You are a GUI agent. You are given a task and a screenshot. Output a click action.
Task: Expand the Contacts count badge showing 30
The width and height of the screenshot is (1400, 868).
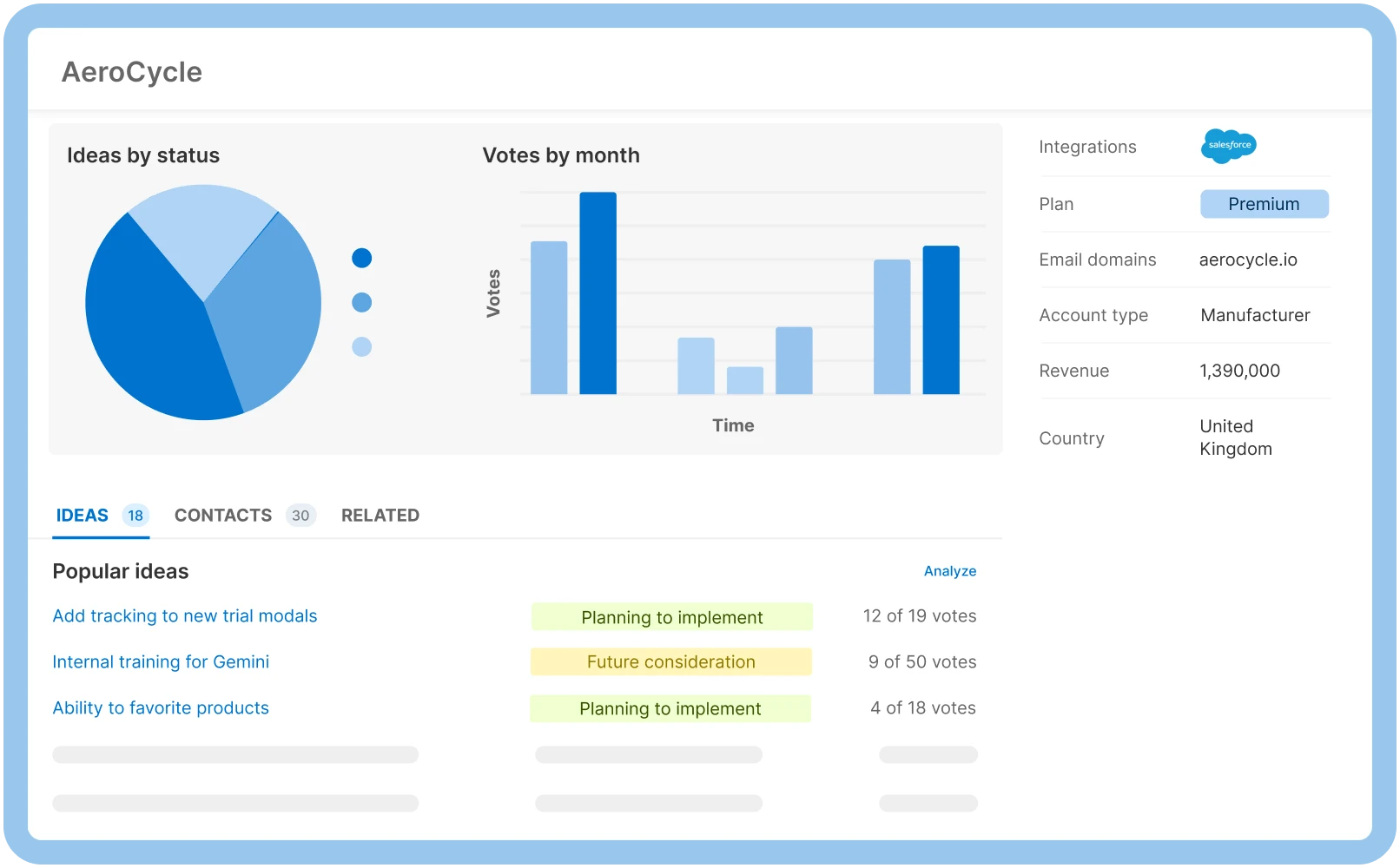[300, 515]
